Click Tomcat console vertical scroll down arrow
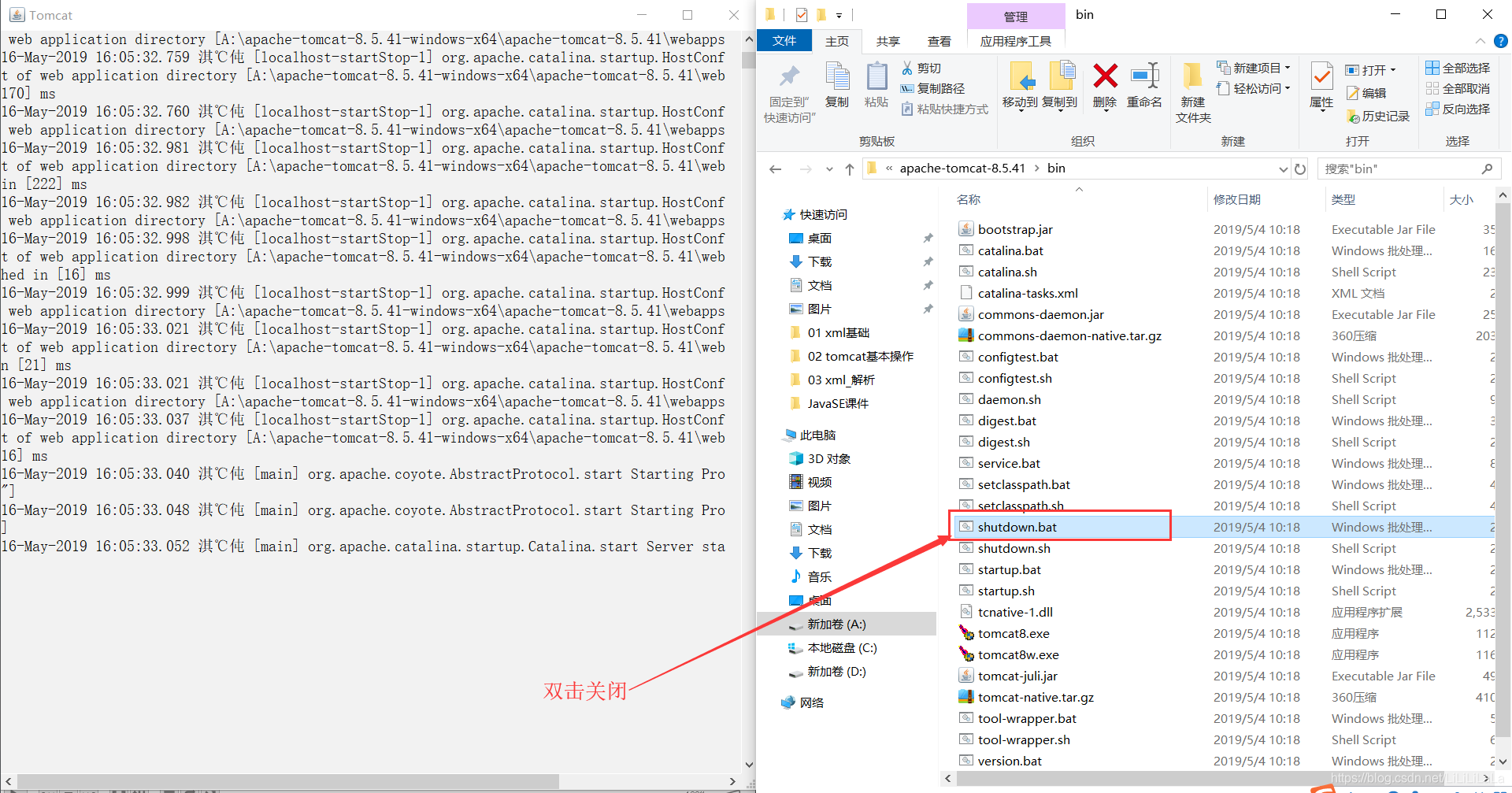The width and height of the screenshot is (1512, 793). click(748, 765)
